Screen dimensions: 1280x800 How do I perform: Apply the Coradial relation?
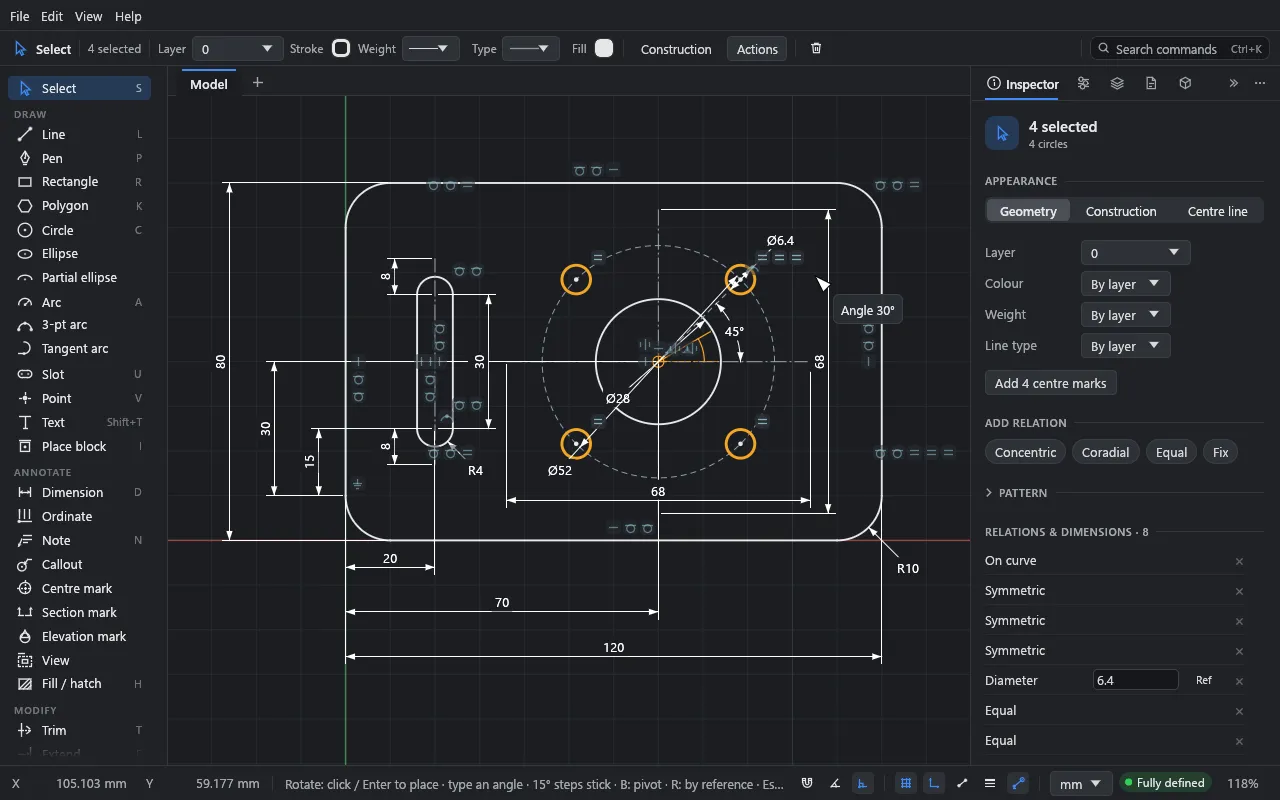(1105, 452)
